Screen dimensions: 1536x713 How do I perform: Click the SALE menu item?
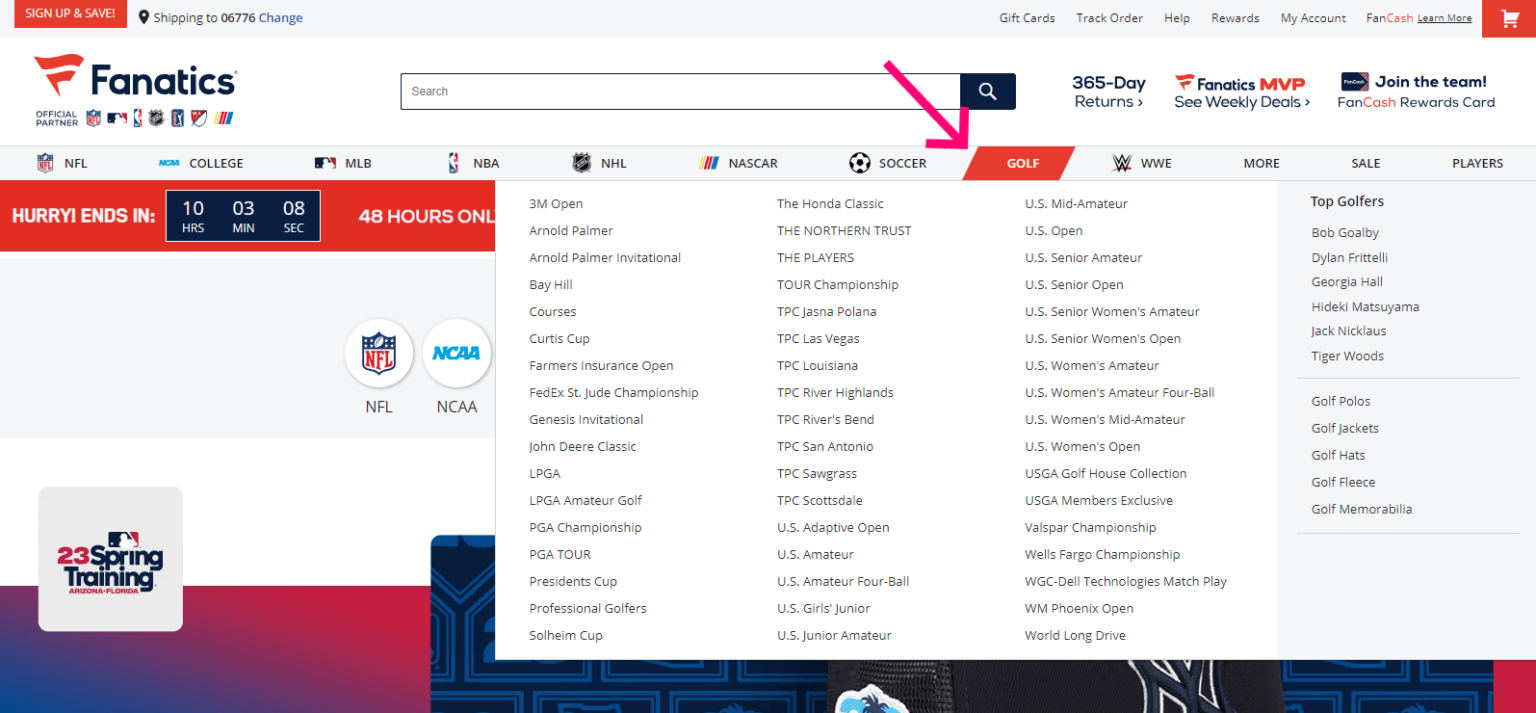click(1366, 162)
